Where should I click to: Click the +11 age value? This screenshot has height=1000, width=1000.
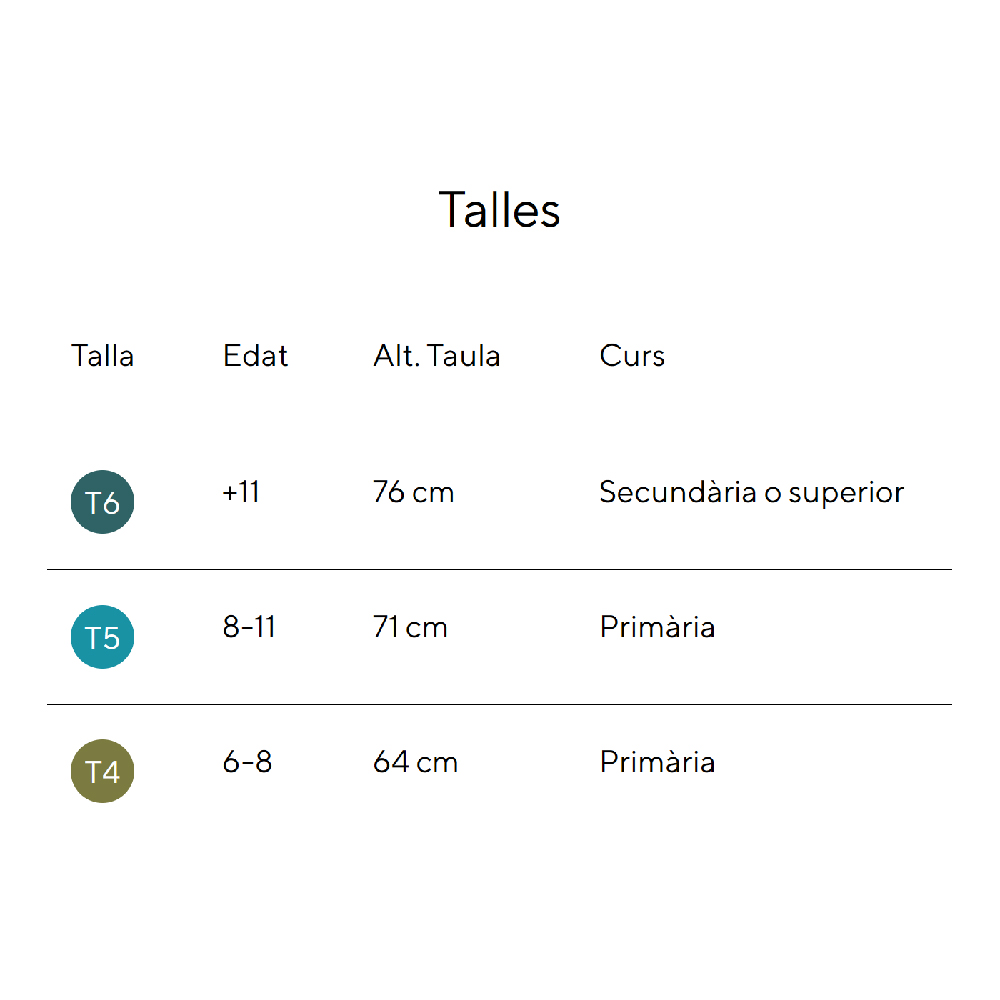click(241, 492)
